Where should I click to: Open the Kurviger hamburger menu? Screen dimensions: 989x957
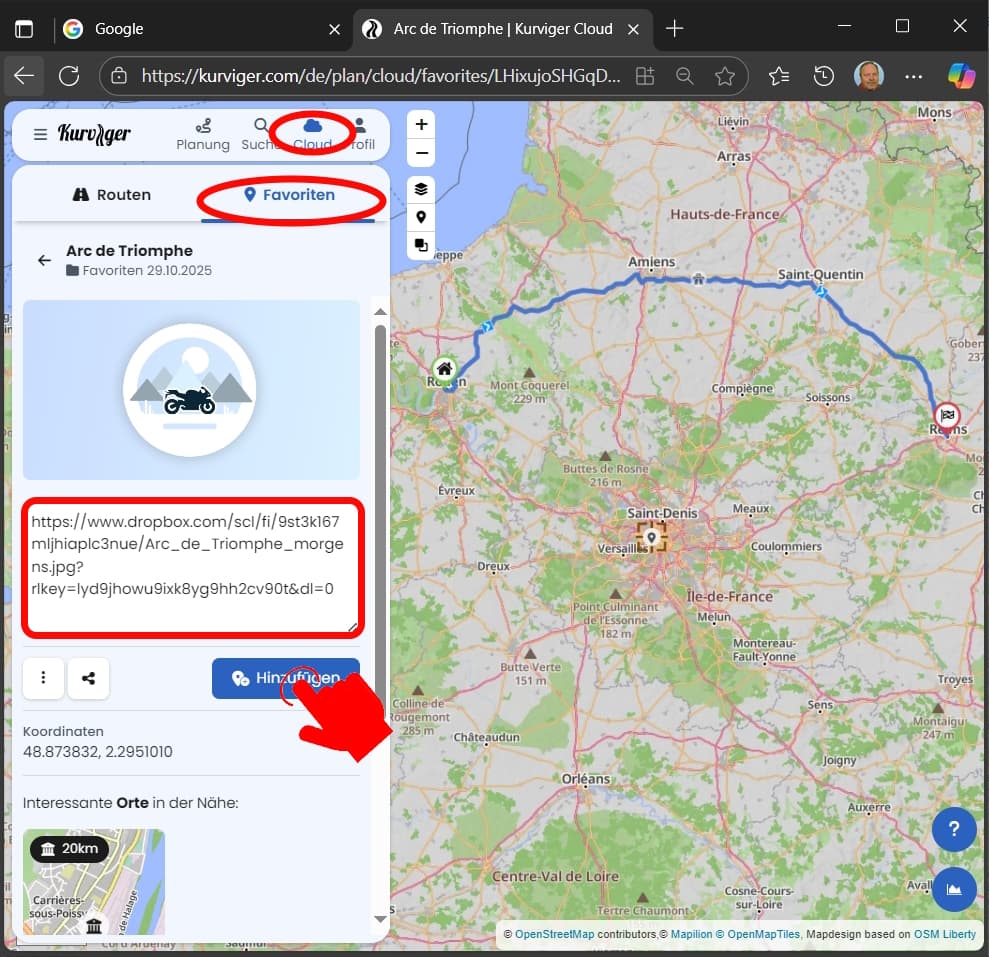coord(40,134)
